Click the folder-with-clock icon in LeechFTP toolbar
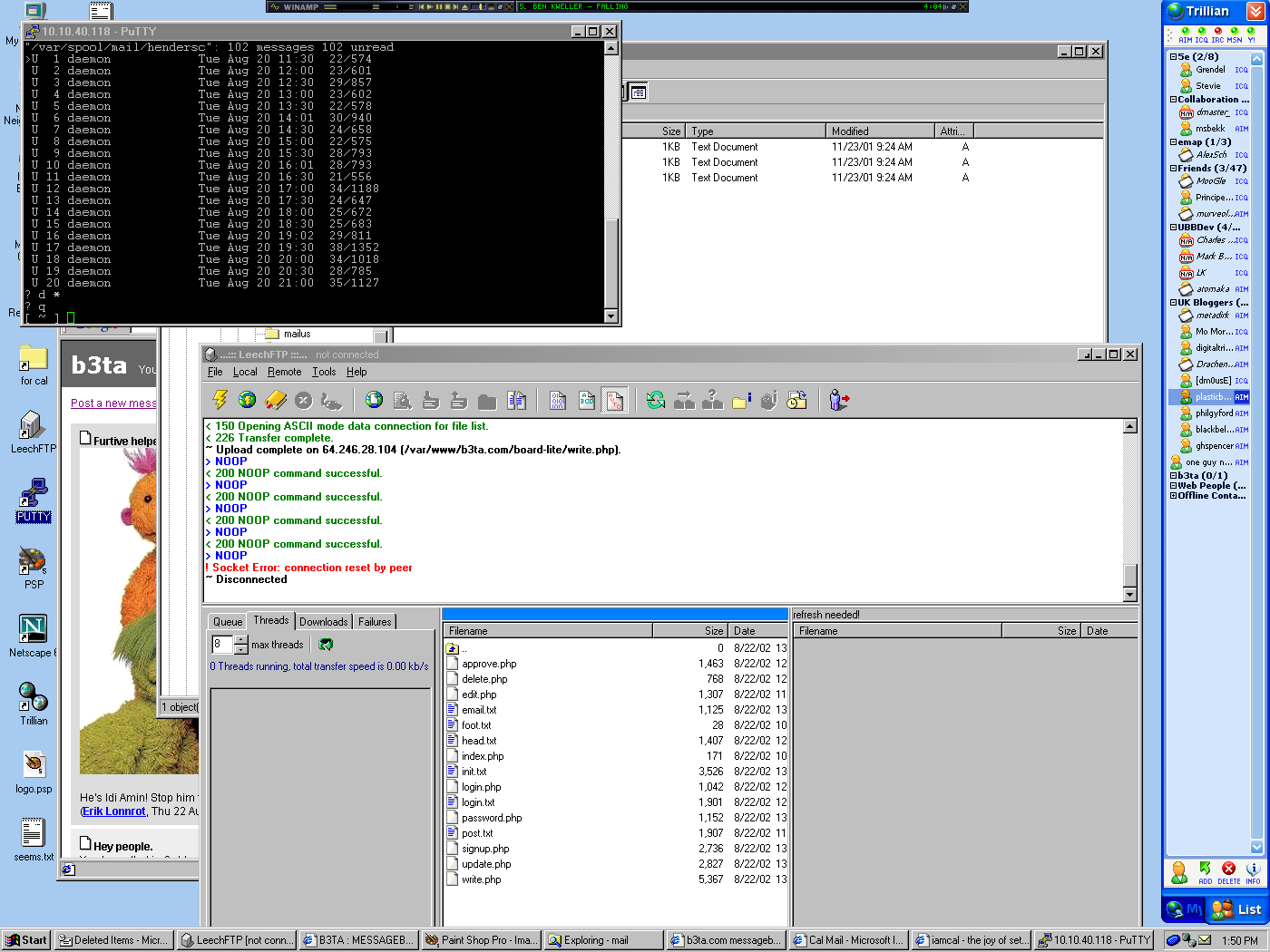This screenshot has height=952, width=1270. point(796,400)
